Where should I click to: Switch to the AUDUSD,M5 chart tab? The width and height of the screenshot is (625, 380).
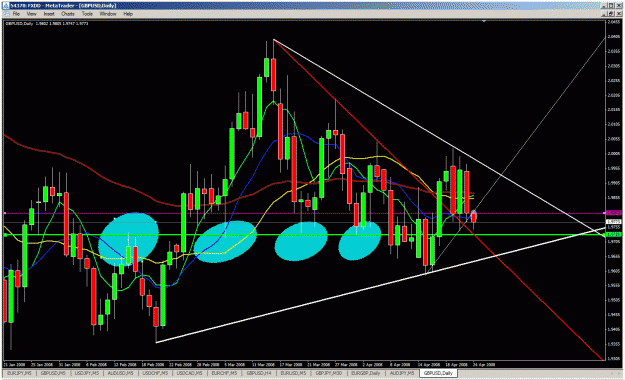coord(121,373)
